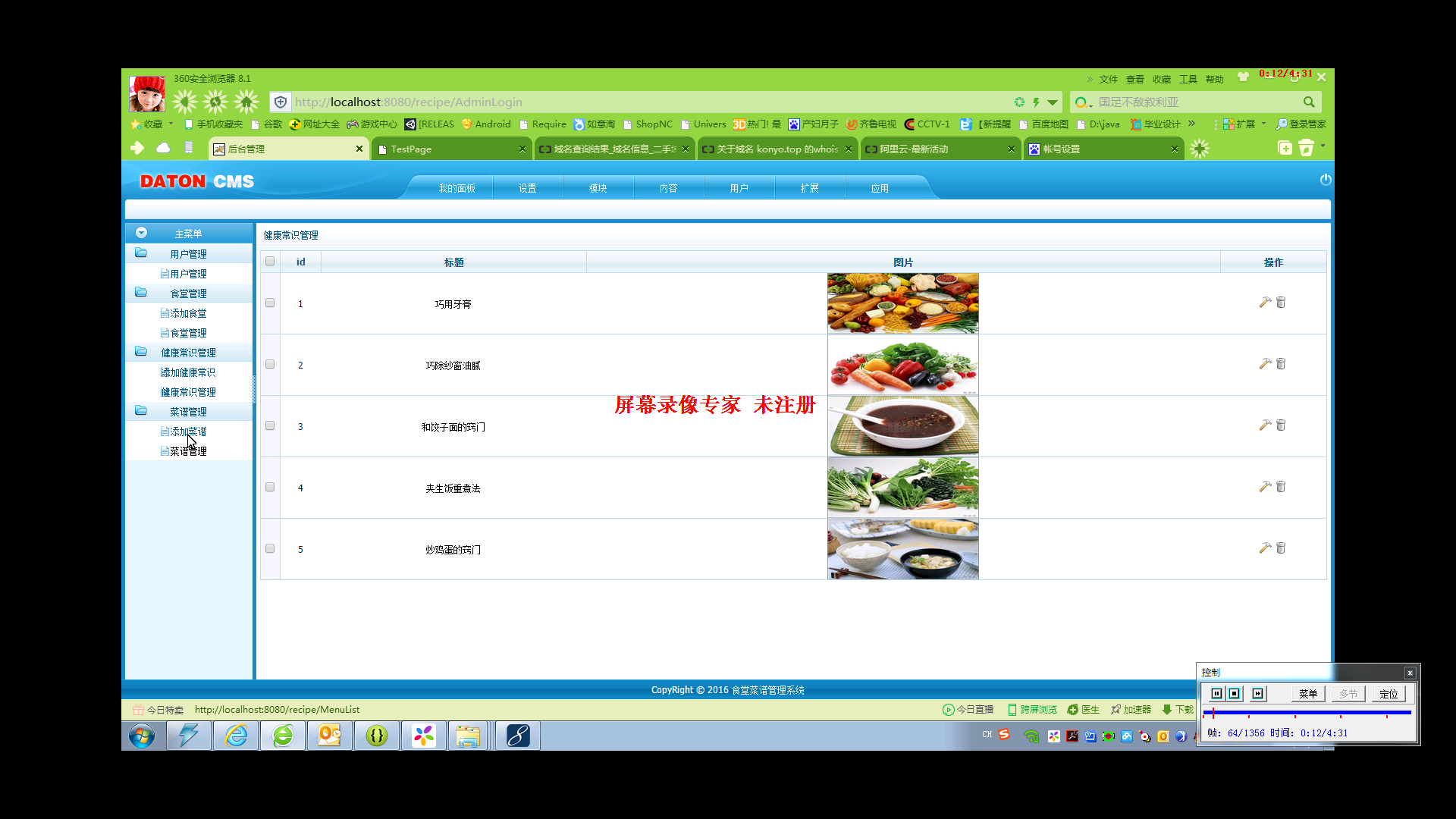Edit row 2 巧除纱窗油腻 with hammer icon
The image size is (1456, 819).
click(x=1265, y=364)
